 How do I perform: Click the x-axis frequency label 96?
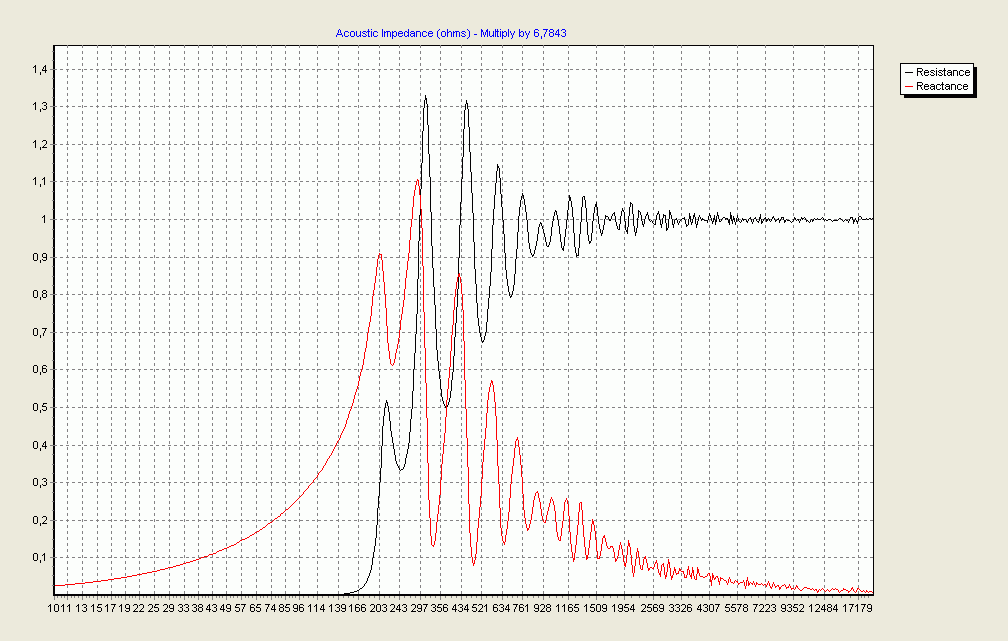pyautogui.click(x=298, y=608)
